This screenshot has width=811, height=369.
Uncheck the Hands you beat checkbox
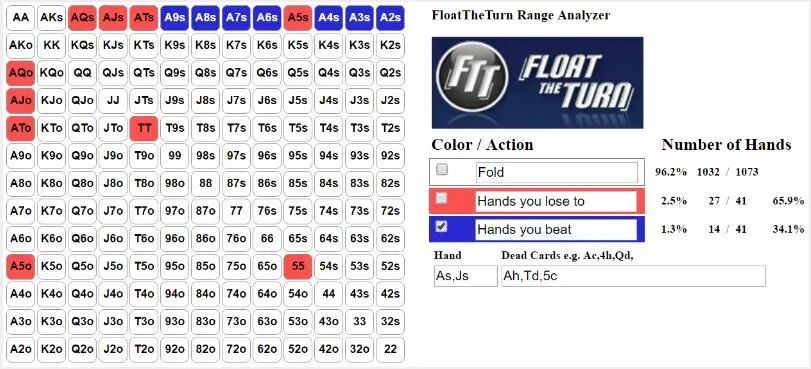click(442, 226)
